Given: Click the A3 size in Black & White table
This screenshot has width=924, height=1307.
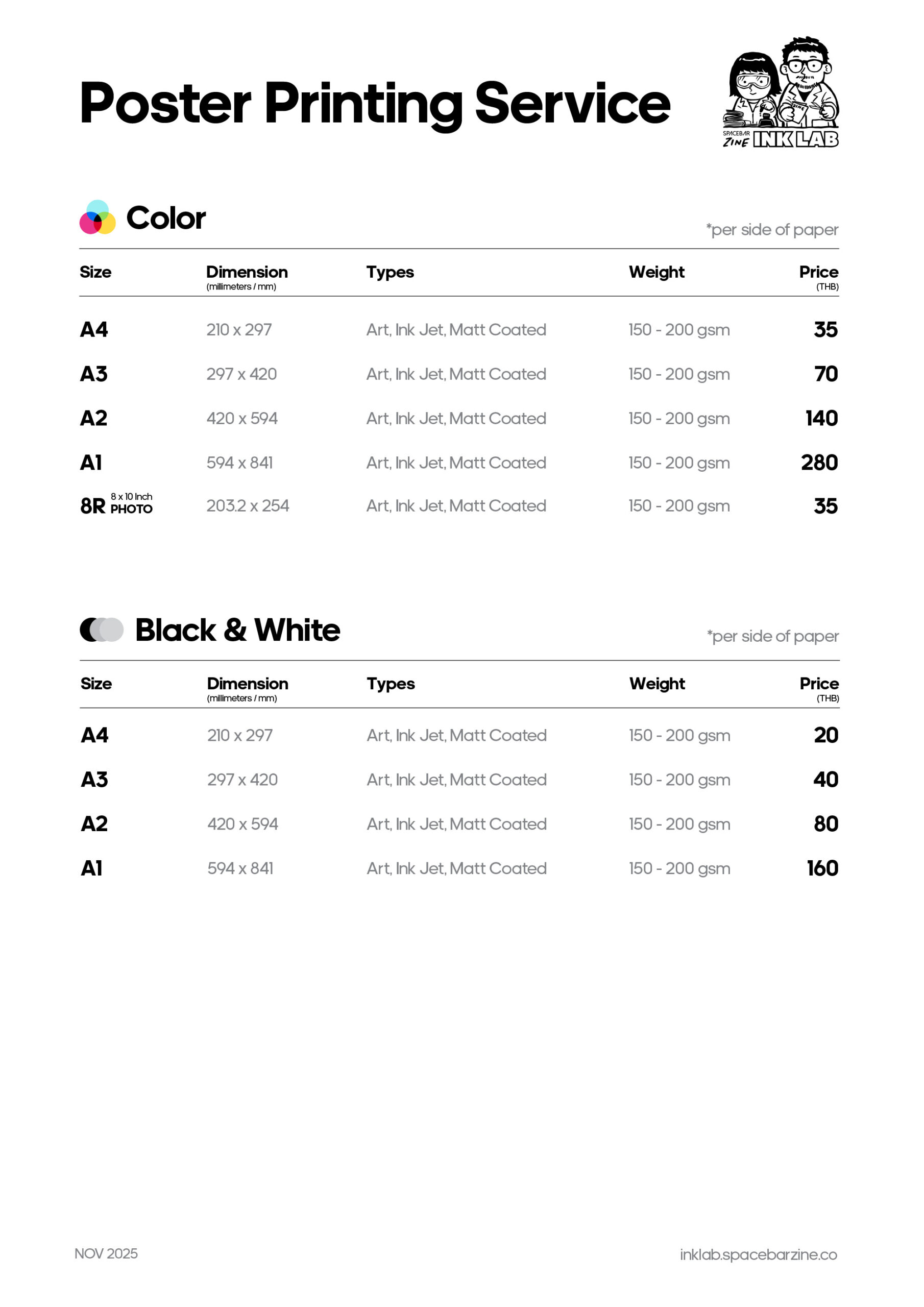Looking at the screenshot, I should coord(94,780).
